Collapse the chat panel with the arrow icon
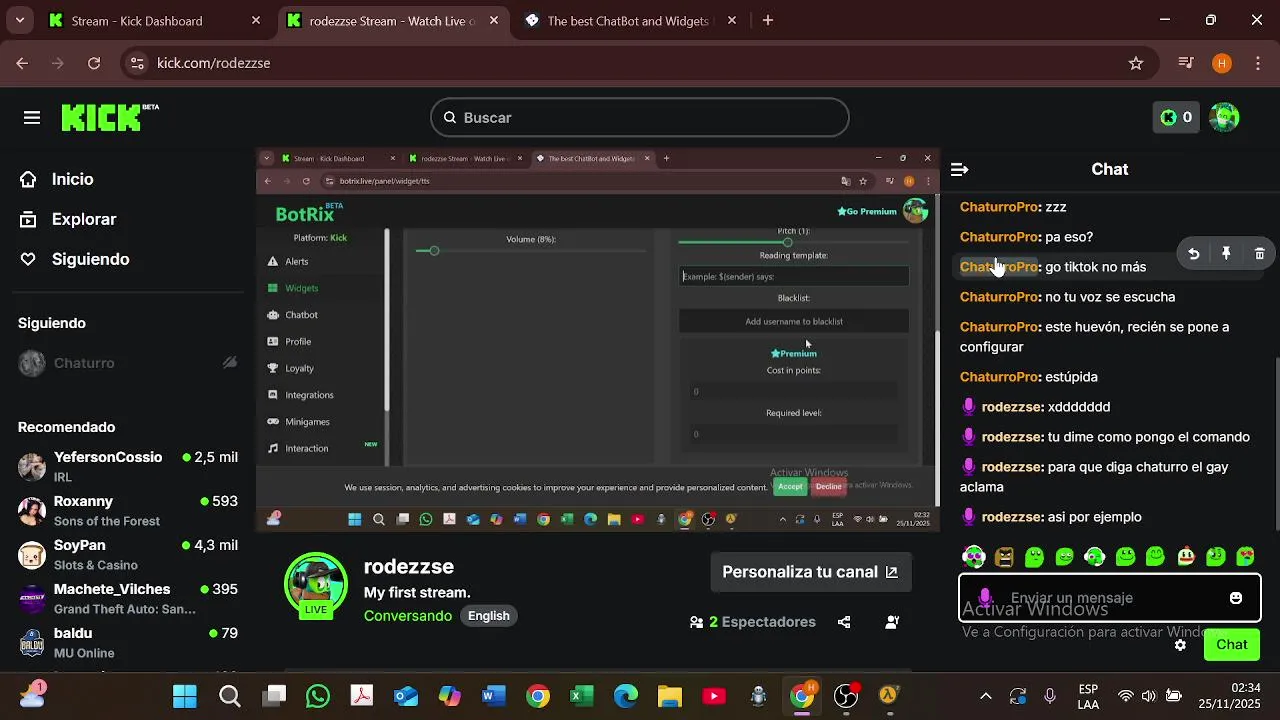This screenshot has width=1280, height=720. (x=959, y=169)
